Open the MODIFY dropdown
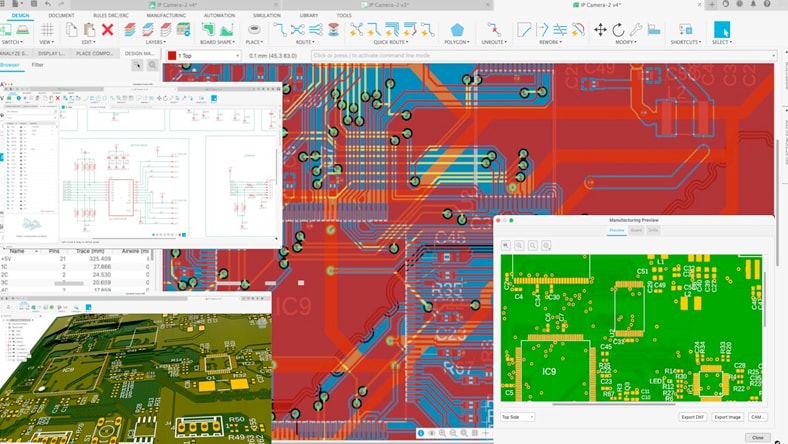788x444 pixels. click(x=626, y=42)
